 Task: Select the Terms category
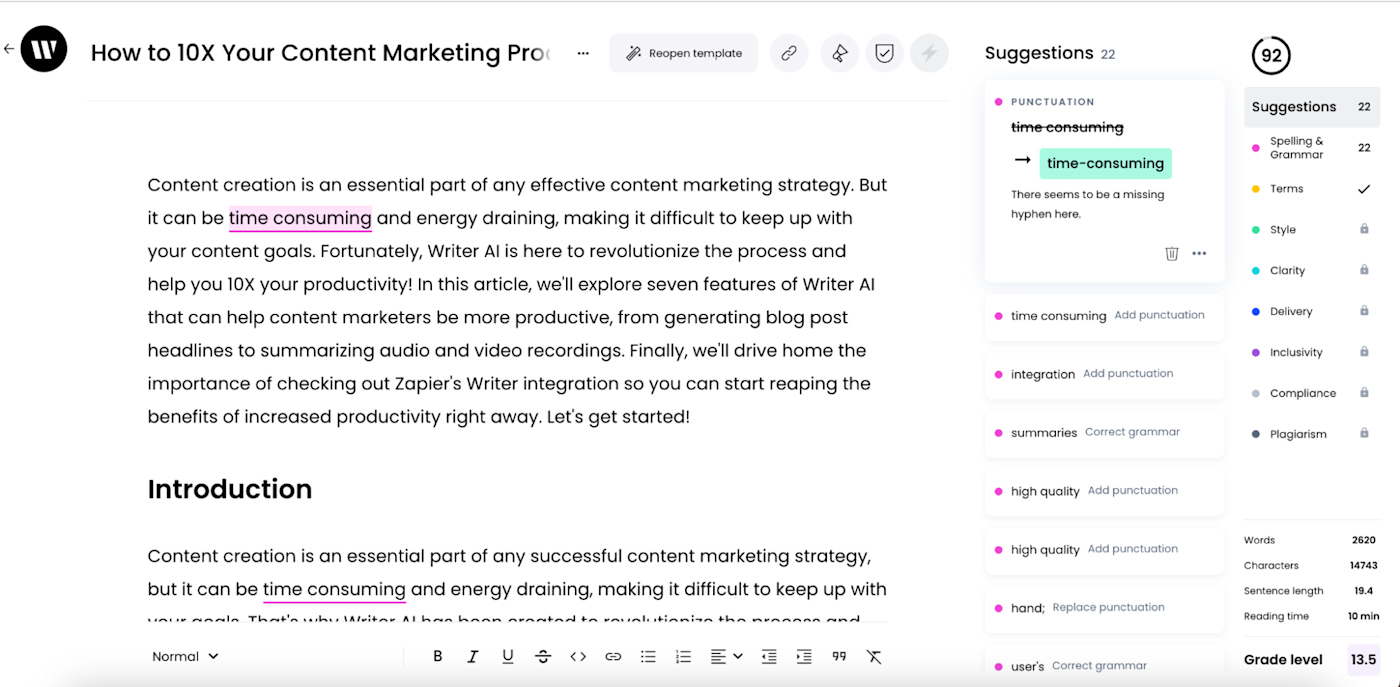coord(1311,189)
